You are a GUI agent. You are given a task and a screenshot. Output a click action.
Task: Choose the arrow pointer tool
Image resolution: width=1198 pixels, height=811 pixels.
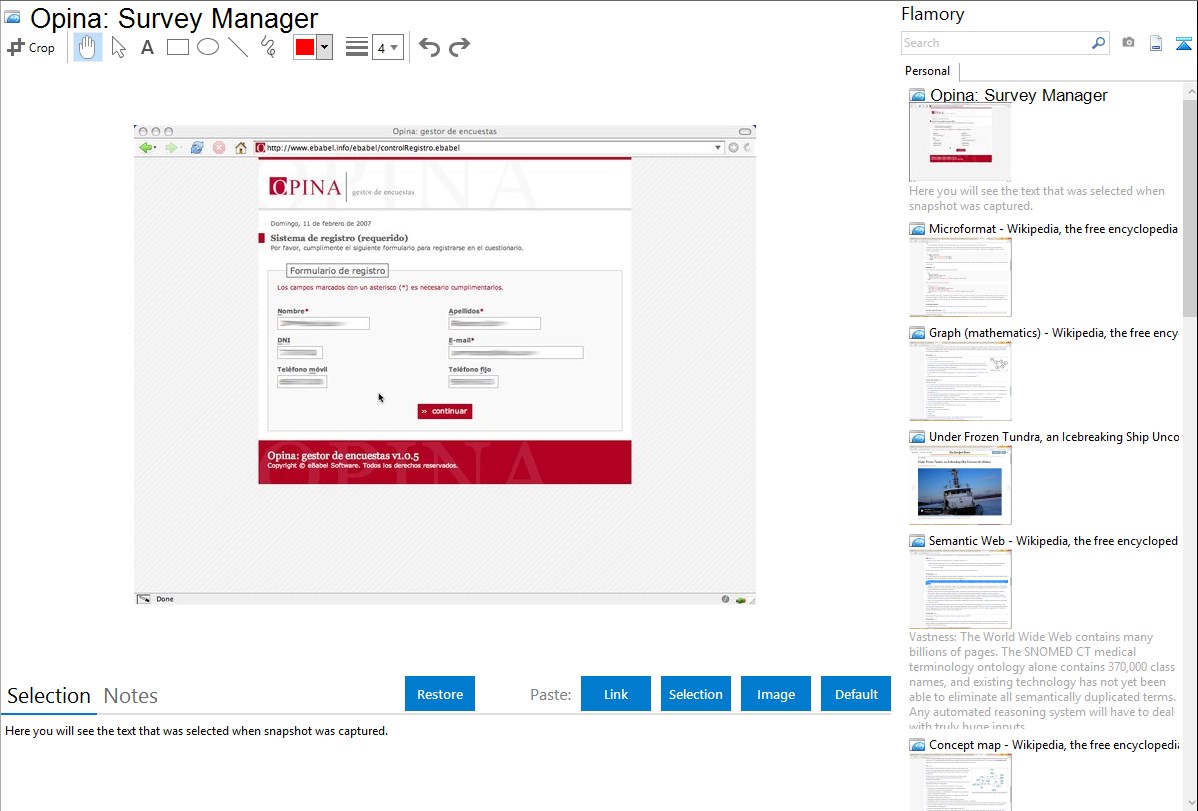click(118, 47)
